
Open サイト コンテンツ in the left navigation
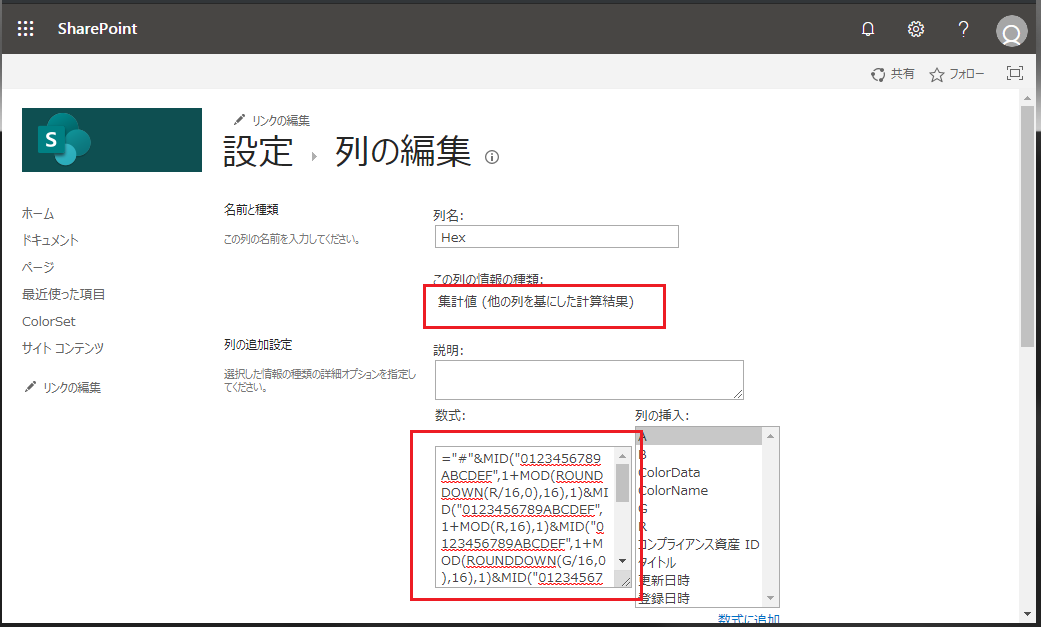62,348
